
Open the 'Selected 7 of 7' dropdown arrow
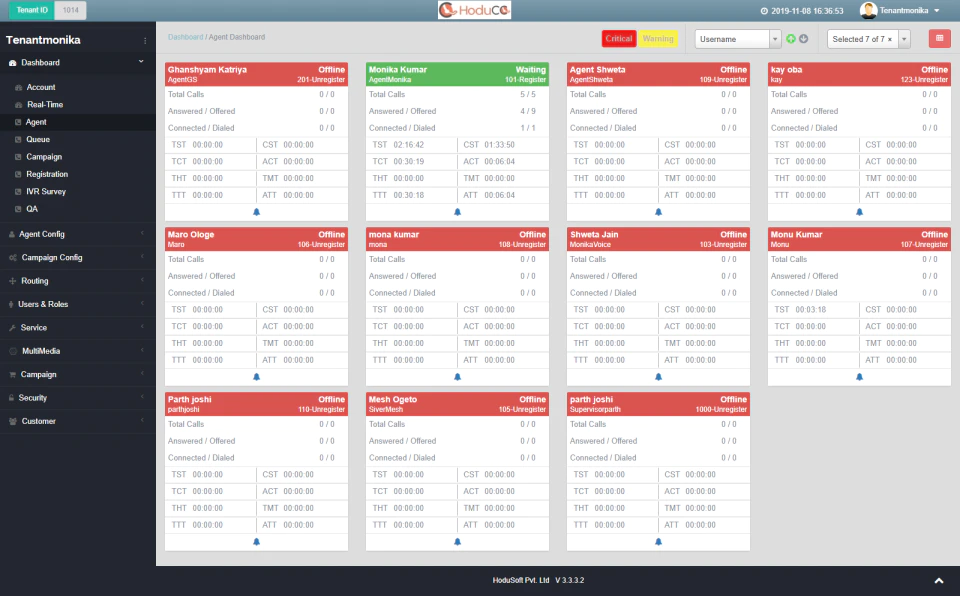tap(904, 39)
